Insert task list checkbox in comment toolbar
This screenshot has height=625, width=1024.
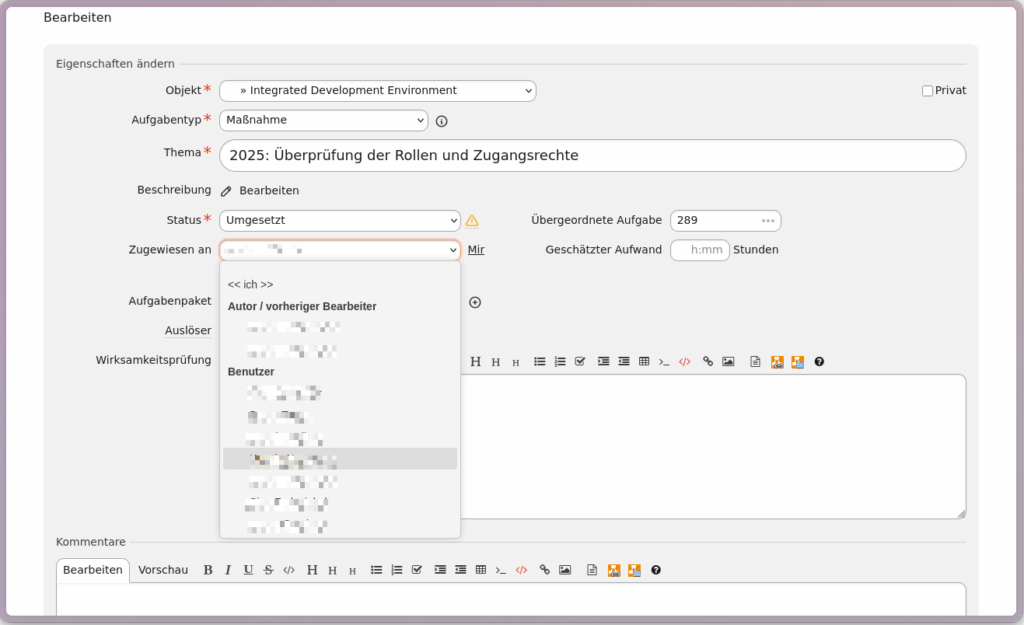point(417,570)
